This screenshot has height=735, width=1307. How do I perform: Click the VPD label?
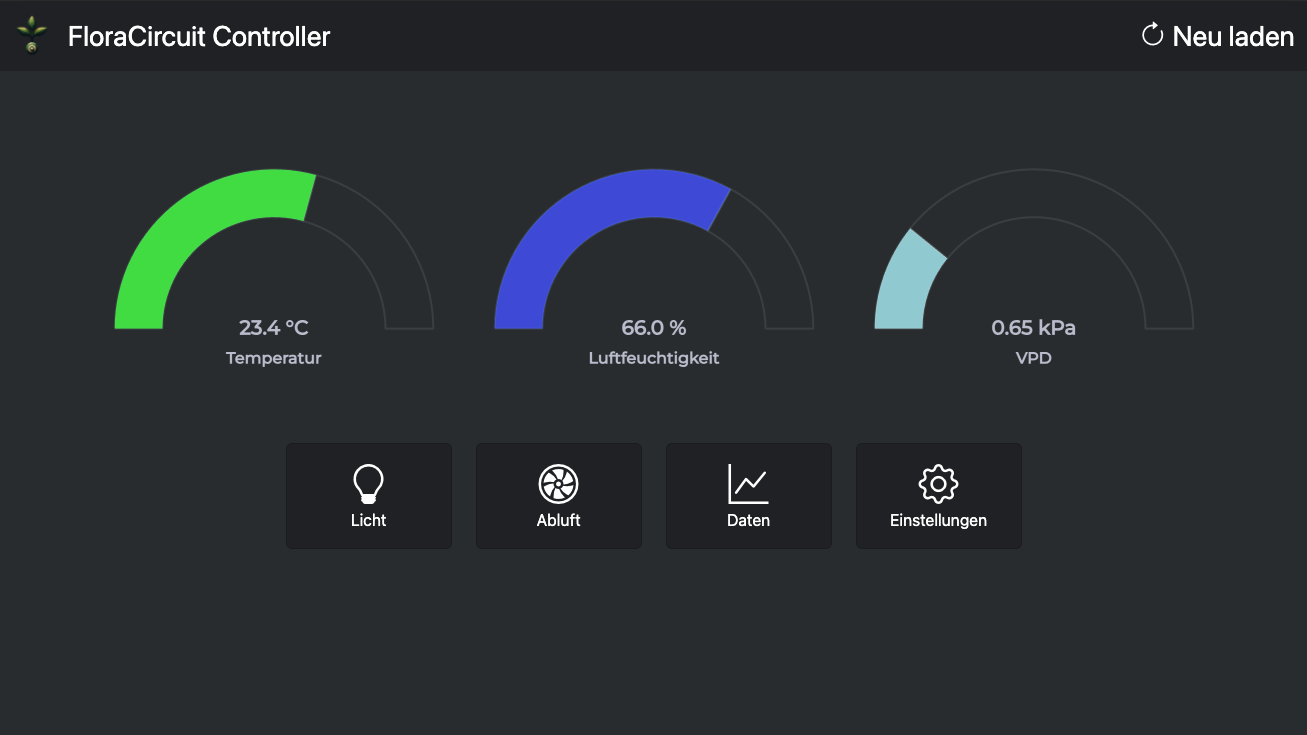pyautogui.click(x=1034, y=358)
